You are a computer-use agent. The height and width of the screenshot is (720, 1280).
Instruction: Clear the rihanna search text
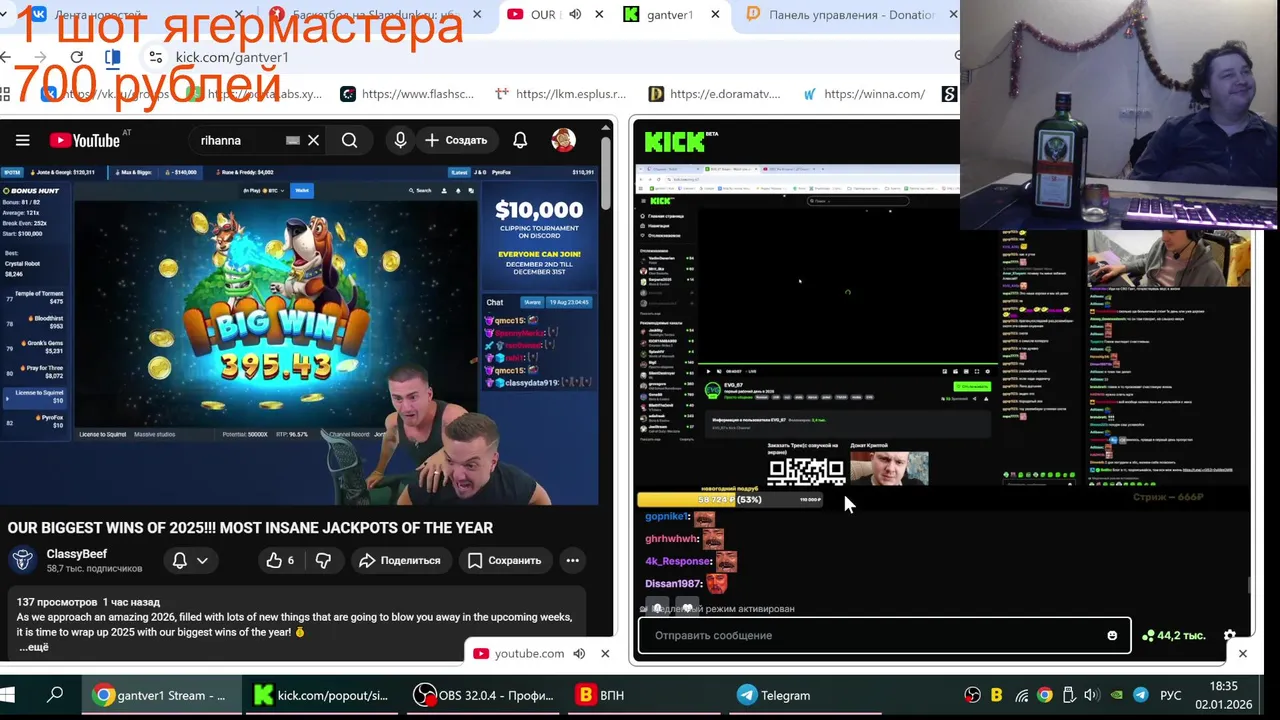point(313,140)
